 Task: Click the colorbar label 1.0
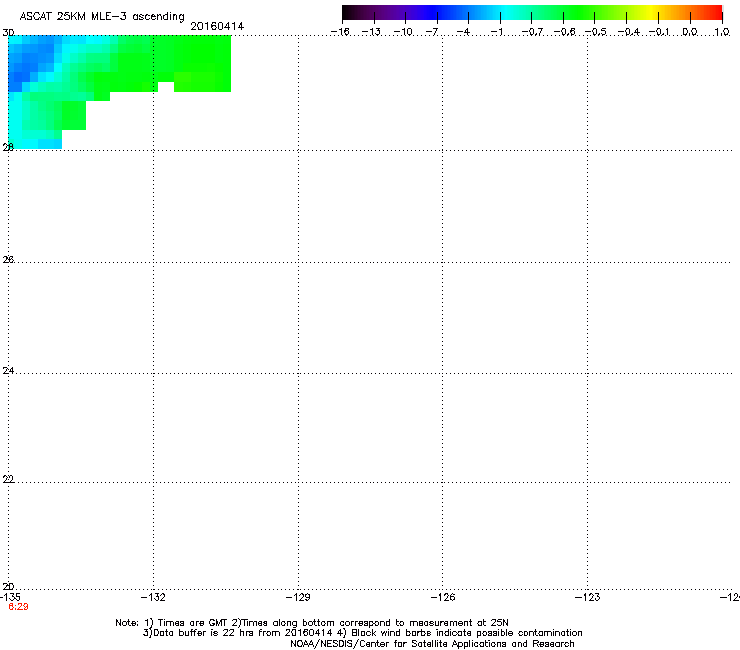722,32
